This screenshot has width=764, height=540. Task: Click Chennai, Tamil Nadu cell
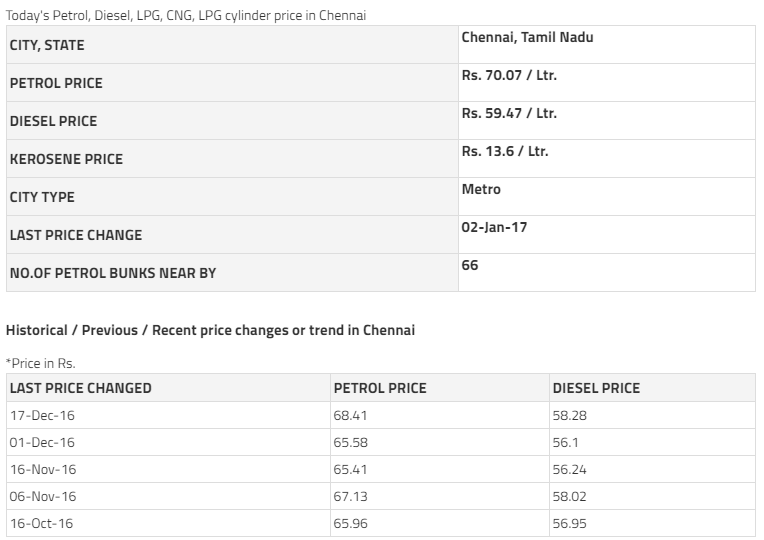[528, 38]
